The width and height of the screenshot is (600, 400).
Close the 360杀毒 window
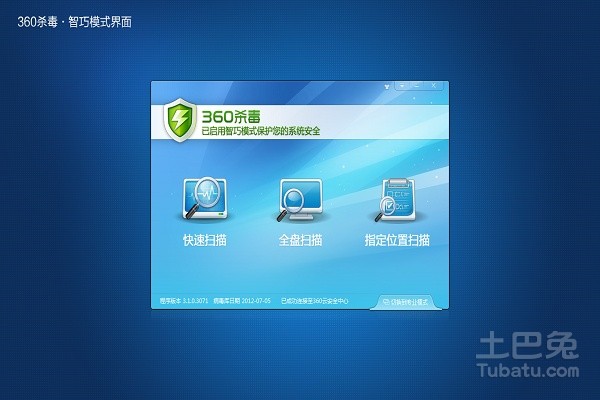click(x=434, y=86)
